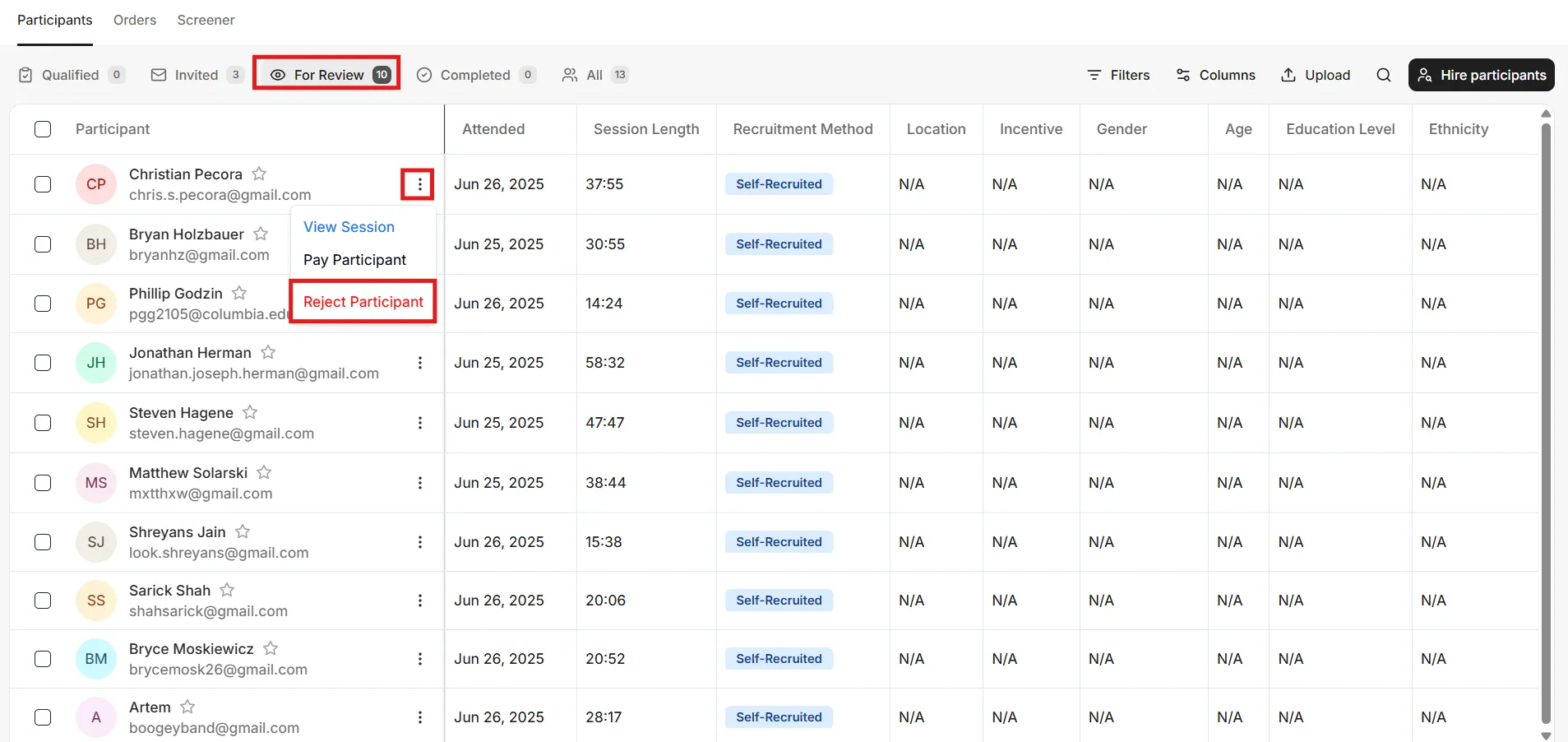1568x742 pixels.
Task: Choose Pay Participant from the context menu
Action: 354,260
